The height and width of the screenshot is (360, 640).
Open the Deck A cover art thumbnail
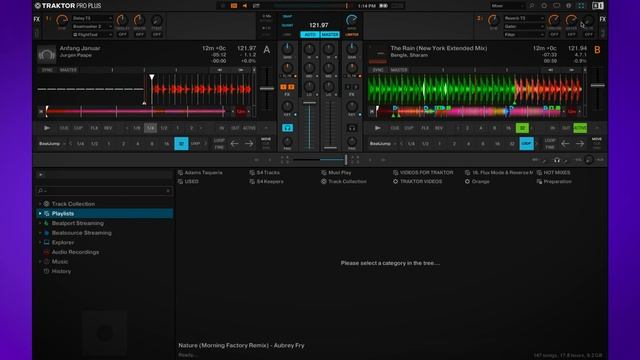[47, 55]
